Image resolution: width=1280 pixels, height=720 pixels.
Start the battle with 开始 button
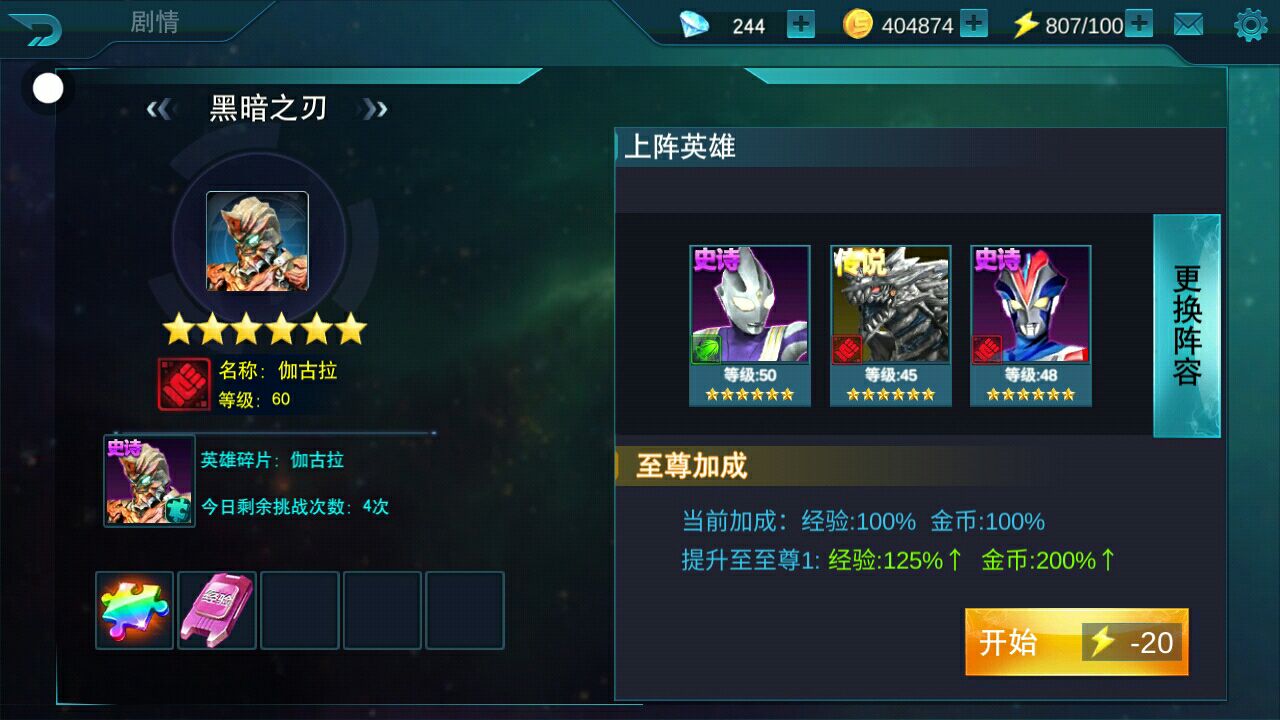pos(1077,642)
